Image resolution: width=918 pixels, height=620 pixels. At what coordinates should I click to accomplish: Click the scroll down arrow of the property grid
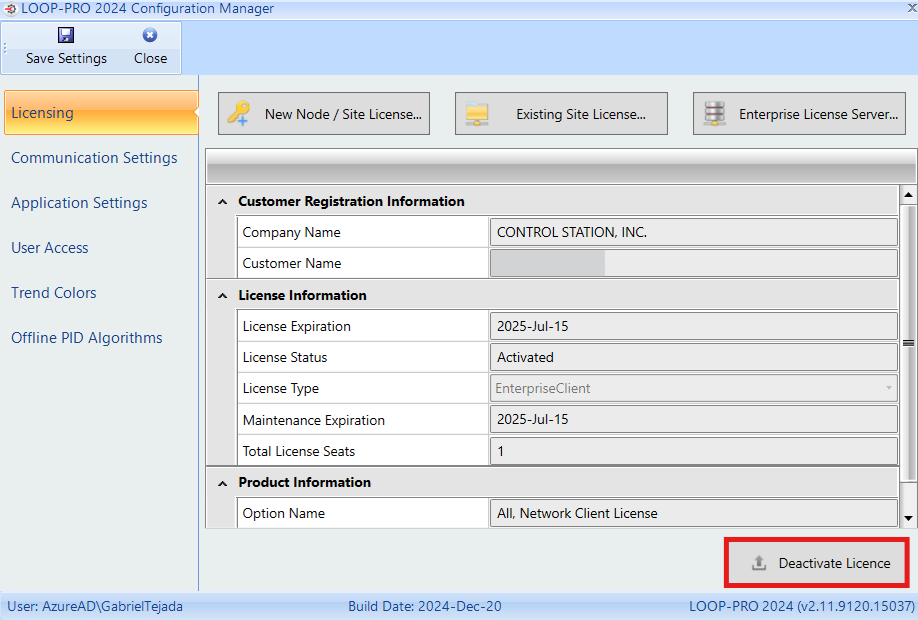[908, 518]
